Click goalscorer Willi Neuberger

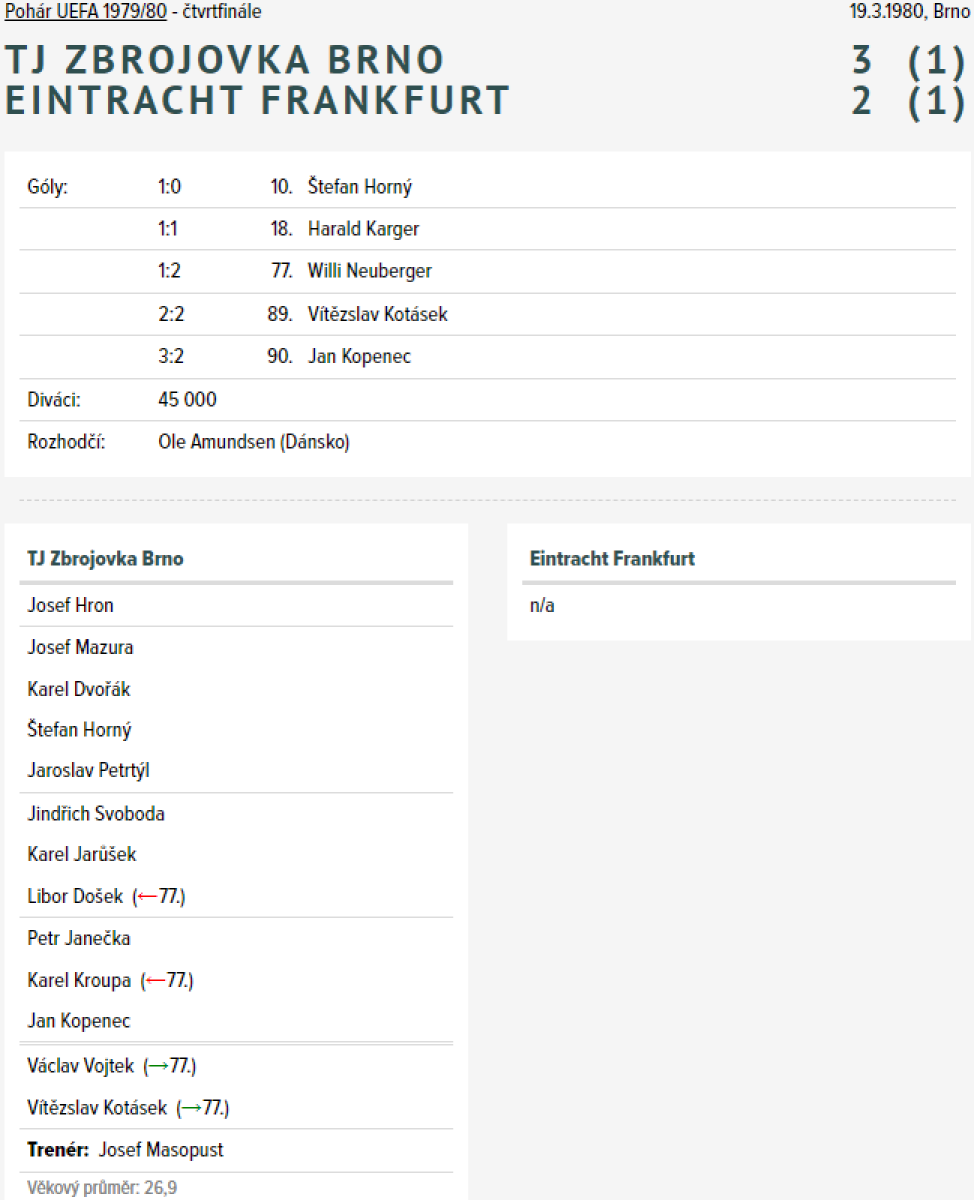coord(369,271)
